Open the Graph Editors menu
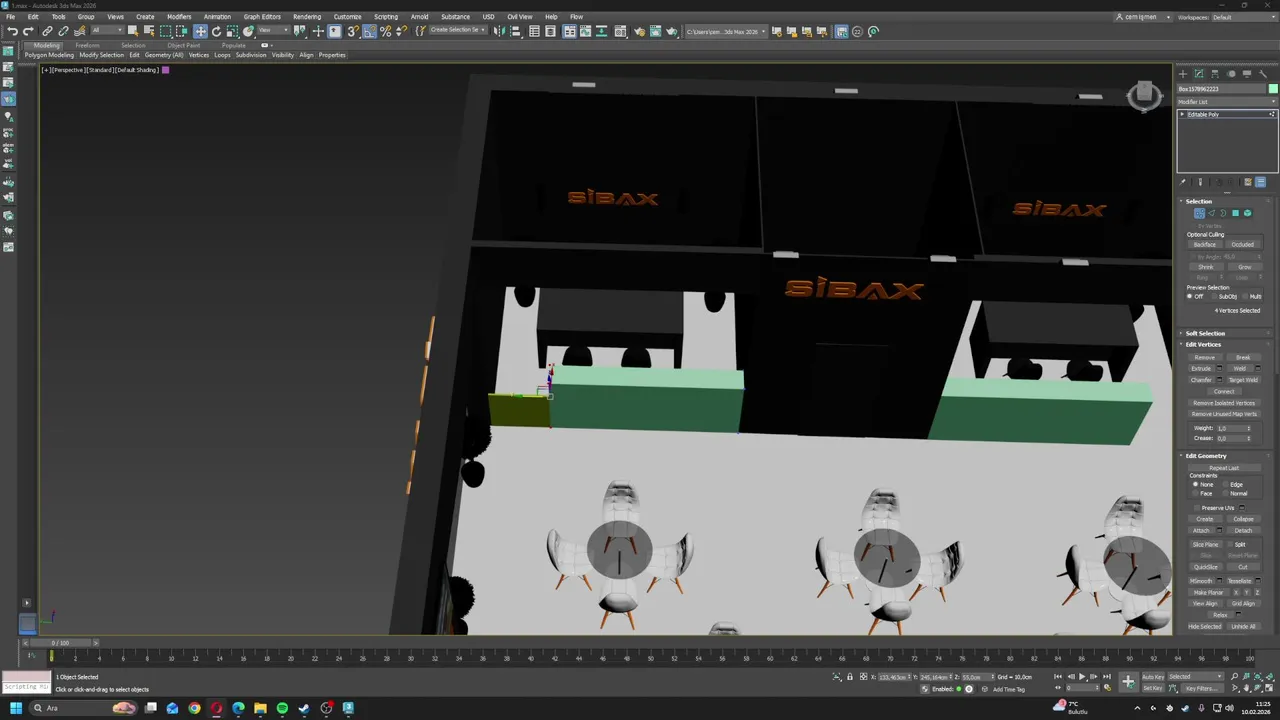The width and height of the screenshot is (1280, 720). (x=262, y=17)
